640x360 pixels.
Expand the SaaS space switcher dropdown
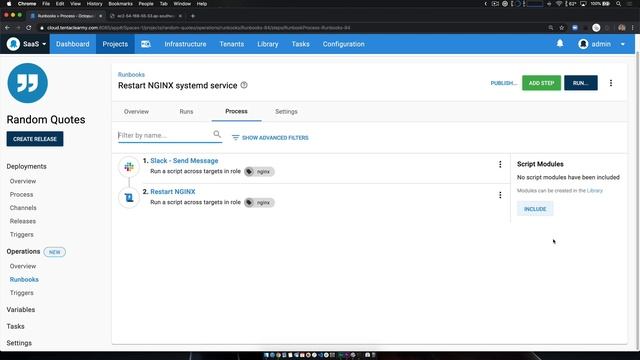(x=44, y=44)
